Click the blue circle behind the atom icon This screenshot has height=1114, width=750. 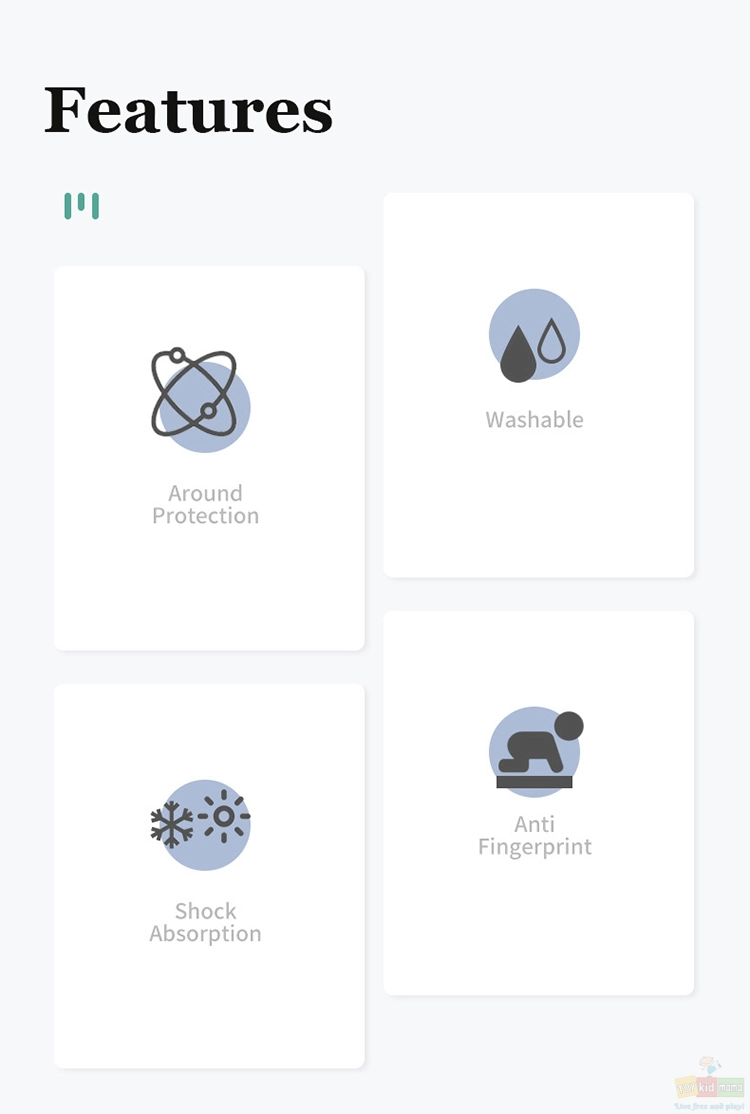tap(205, 407)
